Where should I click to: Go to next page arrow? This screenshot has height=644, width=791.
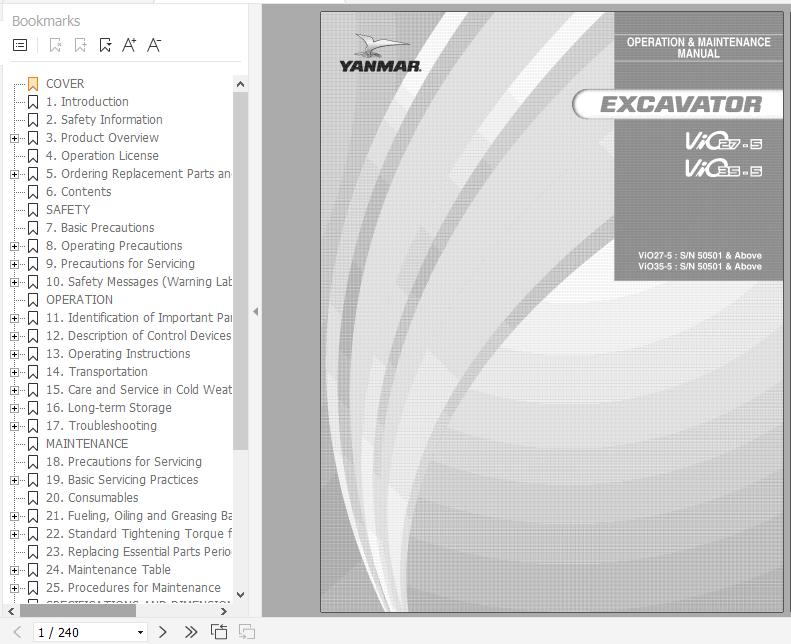coord(162,632)
